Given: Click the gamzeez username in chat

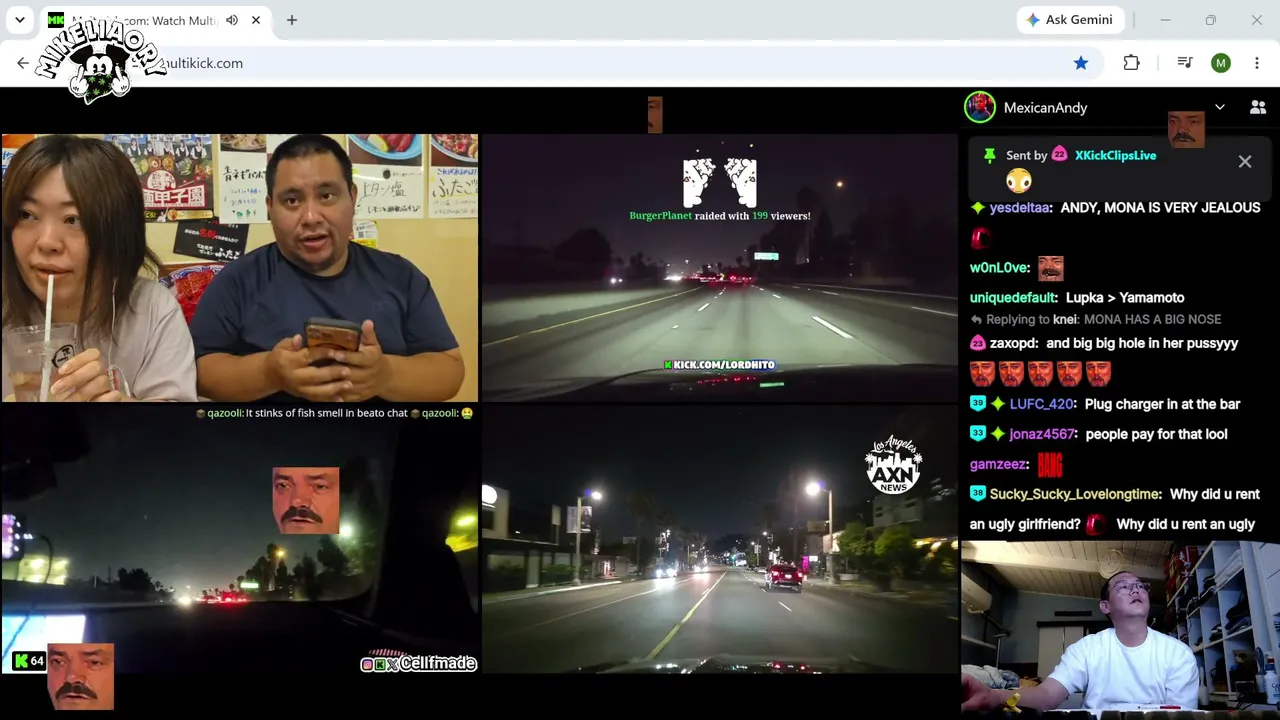Looking at the screenshot, I should click(999, 464).
